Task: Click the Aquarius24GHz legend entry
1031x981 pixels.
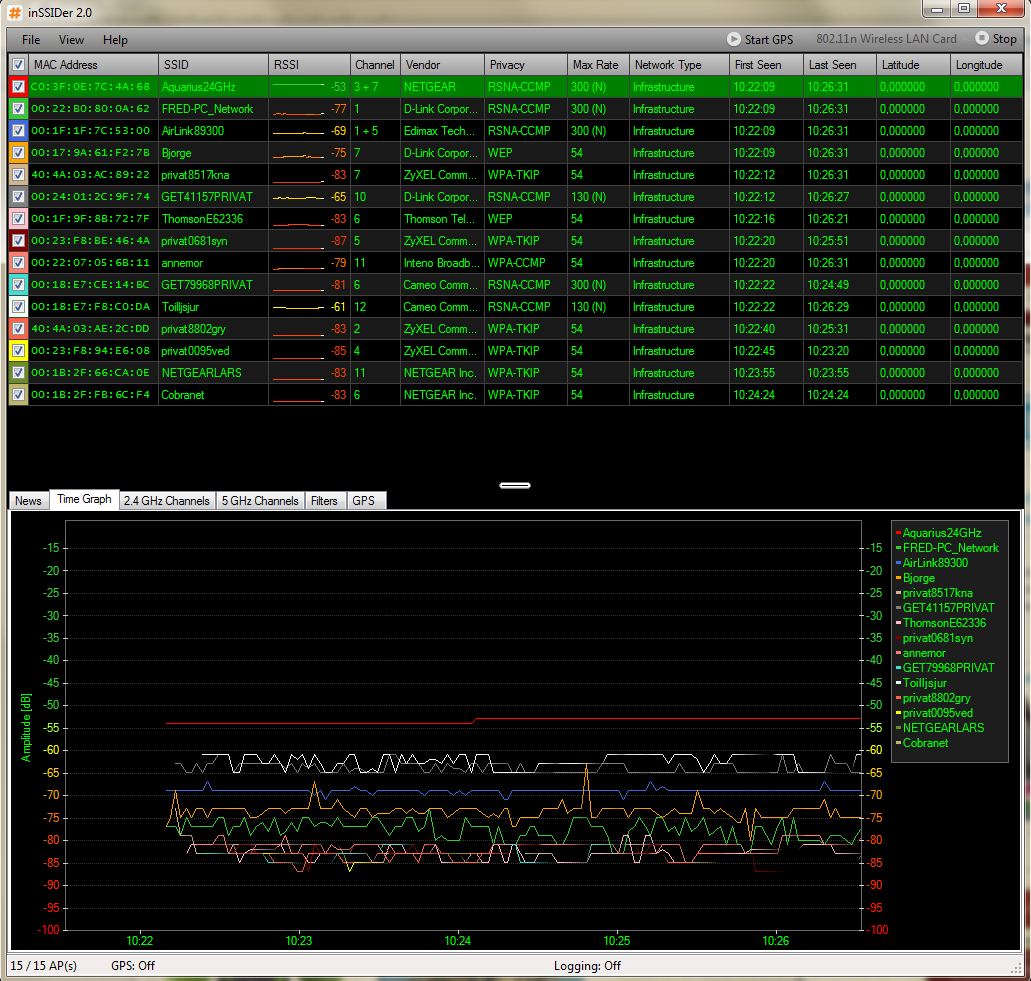Action: (x=939, y=533)
